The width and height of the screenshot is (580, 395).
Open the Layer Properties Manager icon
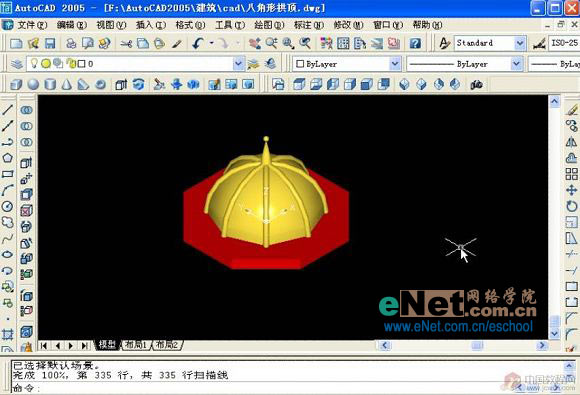point(17,64)
